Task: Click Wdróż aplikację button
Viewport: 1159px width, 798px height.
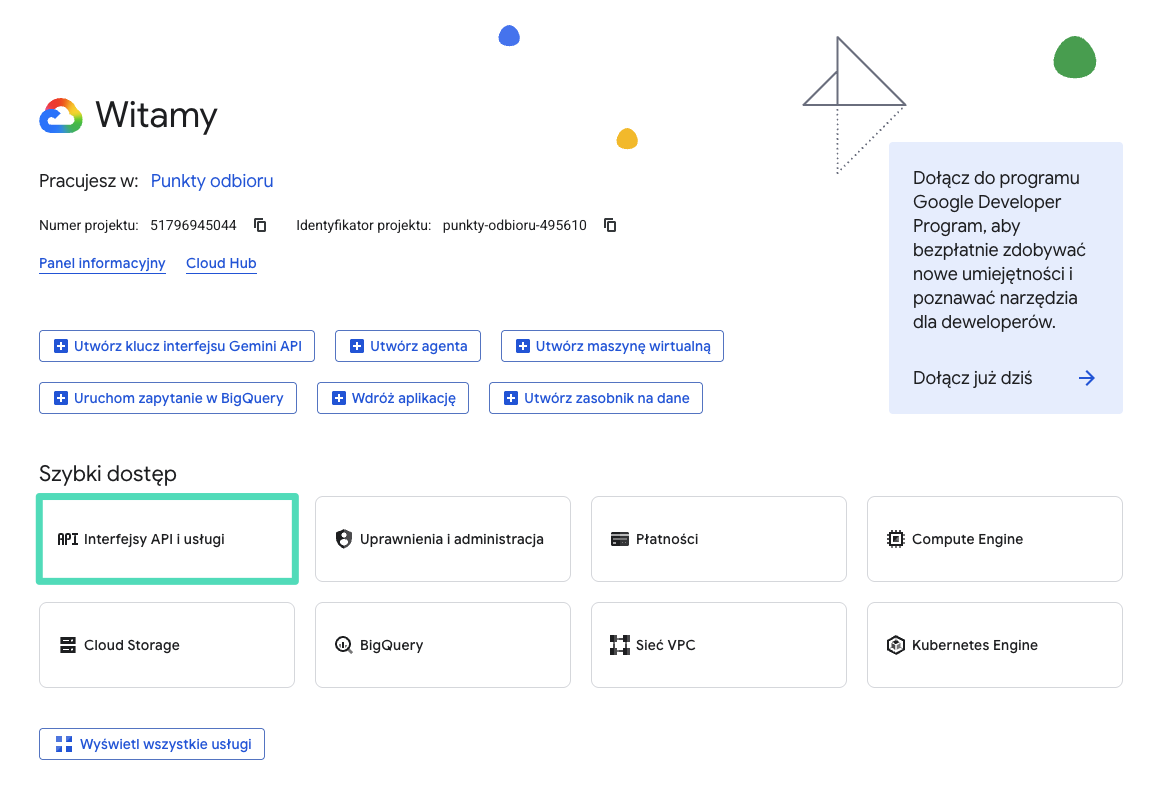Action: [393, 398]
